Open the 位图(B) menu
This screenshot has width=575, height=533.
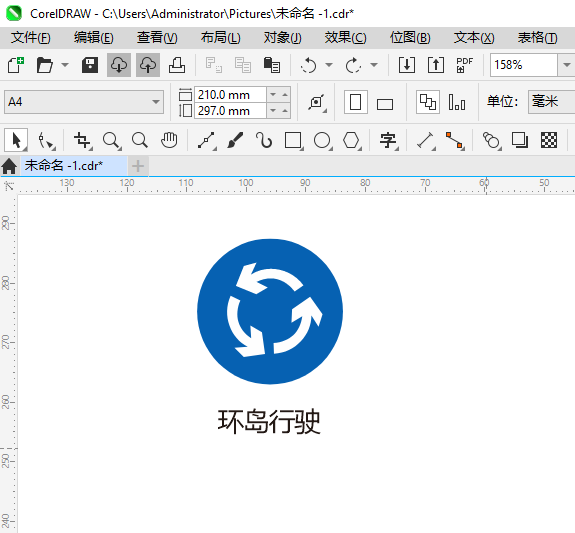(x=410, y=37)
